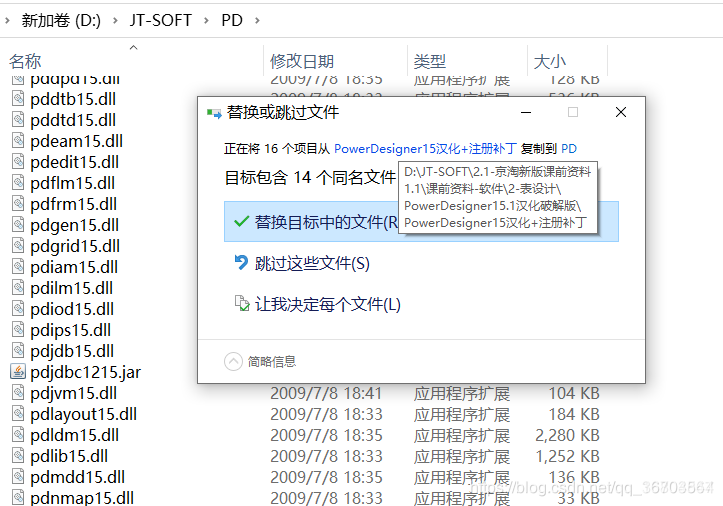Click the PD breadcrumb segment
This screenshot has height=506, width=723.
point(232,20)
